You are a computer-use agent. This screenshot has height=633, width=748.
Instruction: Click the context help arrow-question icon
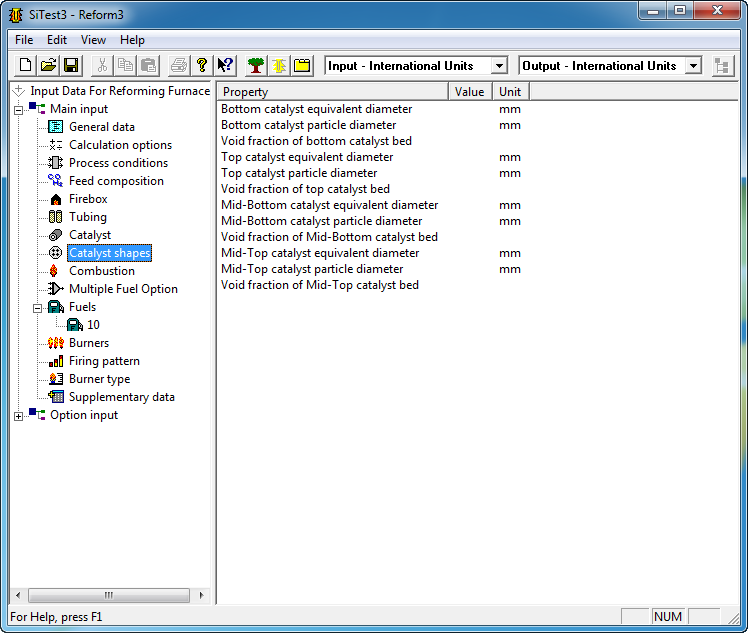[225, 65]
